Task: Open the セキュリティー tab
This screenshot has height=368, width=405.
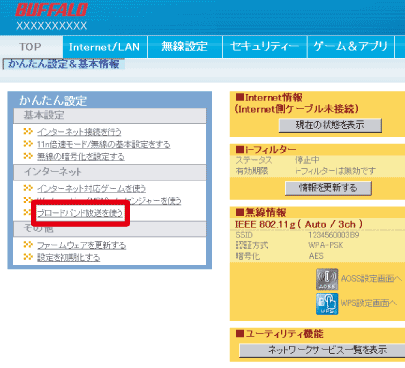Action: 265,47
